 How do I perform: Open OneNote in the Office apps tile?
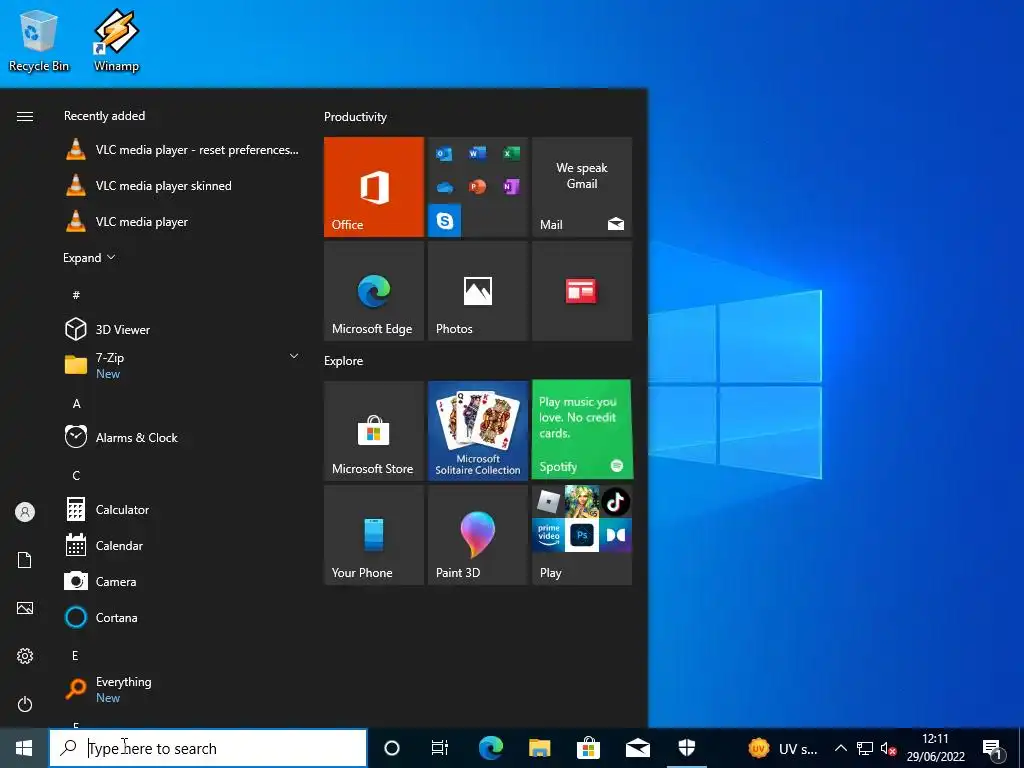[x=511, y=187]
